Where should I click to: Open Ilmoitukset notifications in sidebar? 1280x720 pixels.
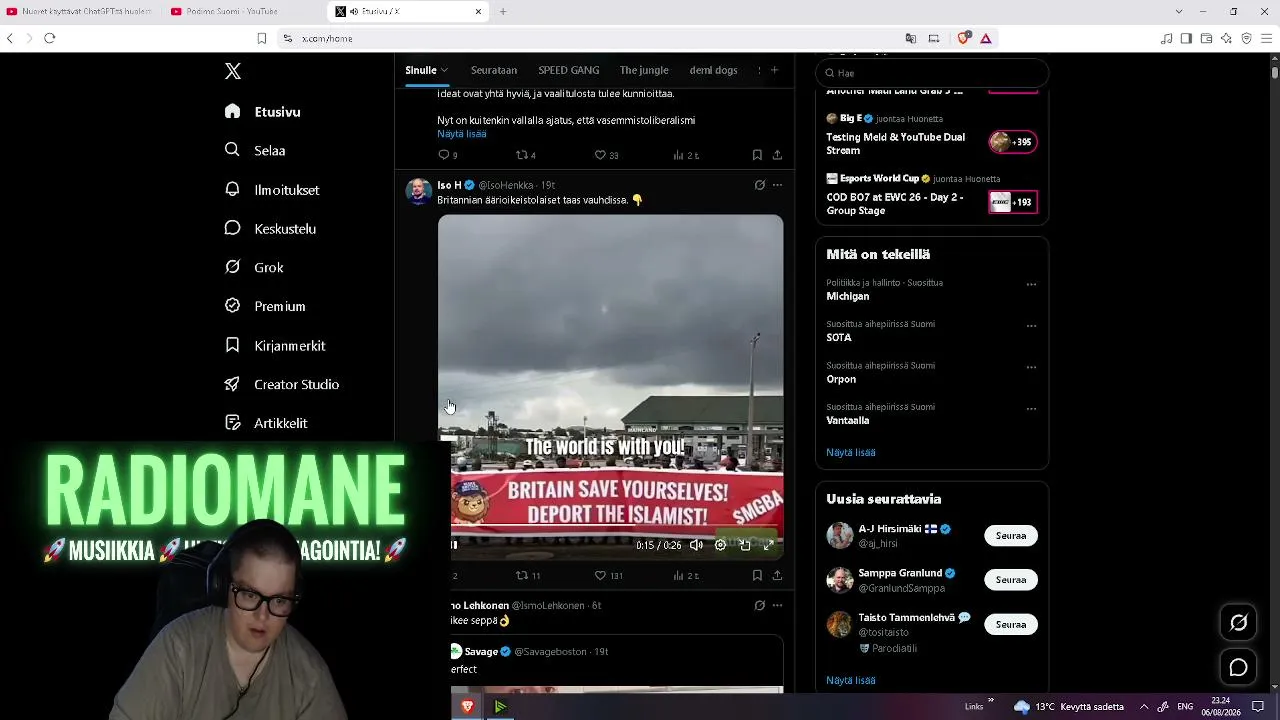[x=272, y=189]
